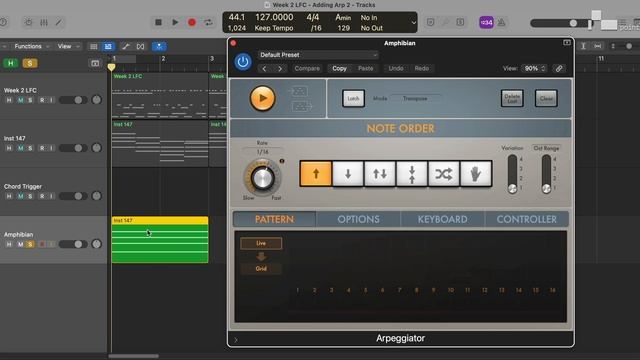Viewport: 640px width, 360px height.
Task: Show automation with the curve icon
Action: [126, 47]
